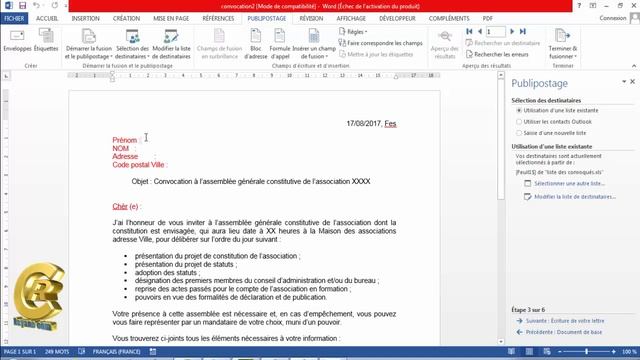
Task: Click the 249 MOTS word count
Action: click(x=57, y=351)
